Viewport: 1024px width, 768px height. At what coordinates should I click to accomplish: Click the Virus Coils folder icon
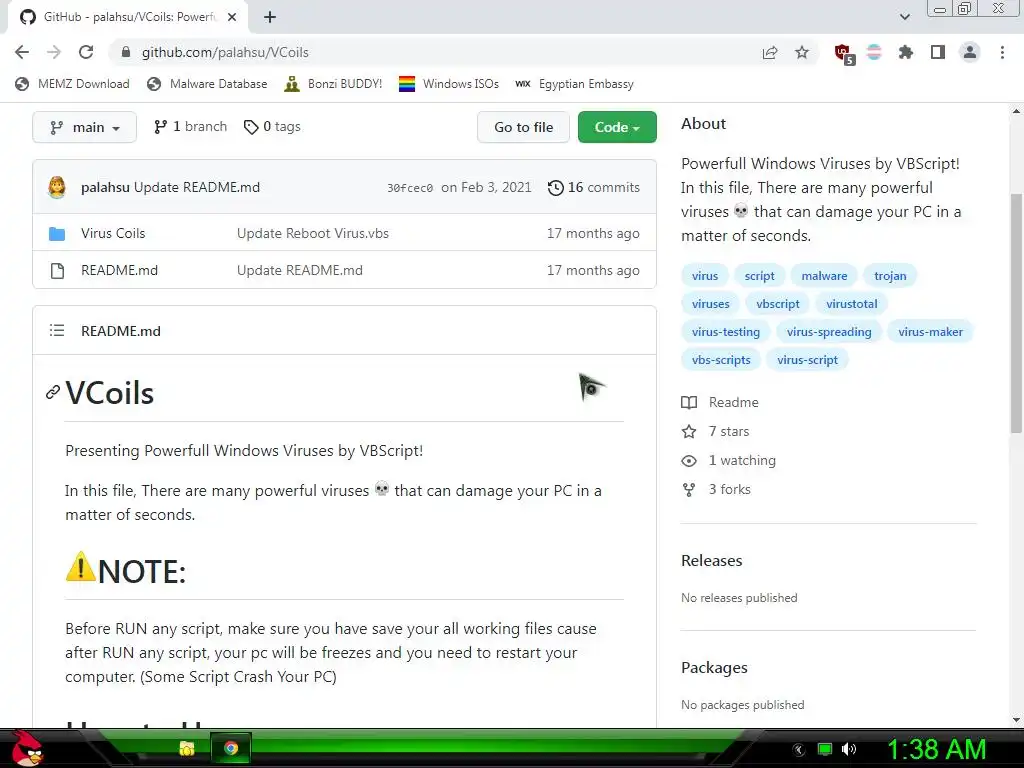coord(57,233)
